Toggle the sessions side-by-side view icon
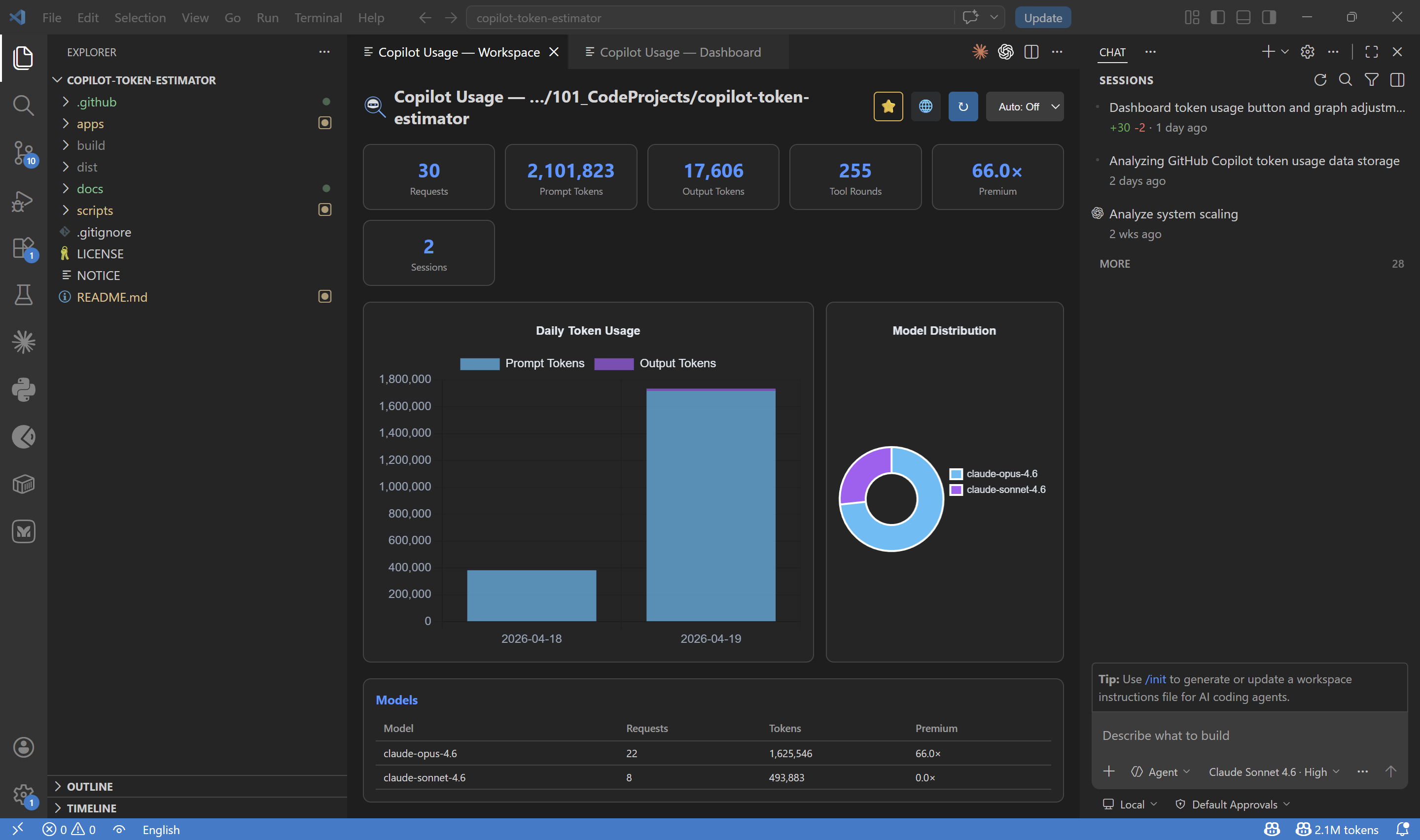The width and height of the screenshot is (1420, 840). tap(1397, 80)
